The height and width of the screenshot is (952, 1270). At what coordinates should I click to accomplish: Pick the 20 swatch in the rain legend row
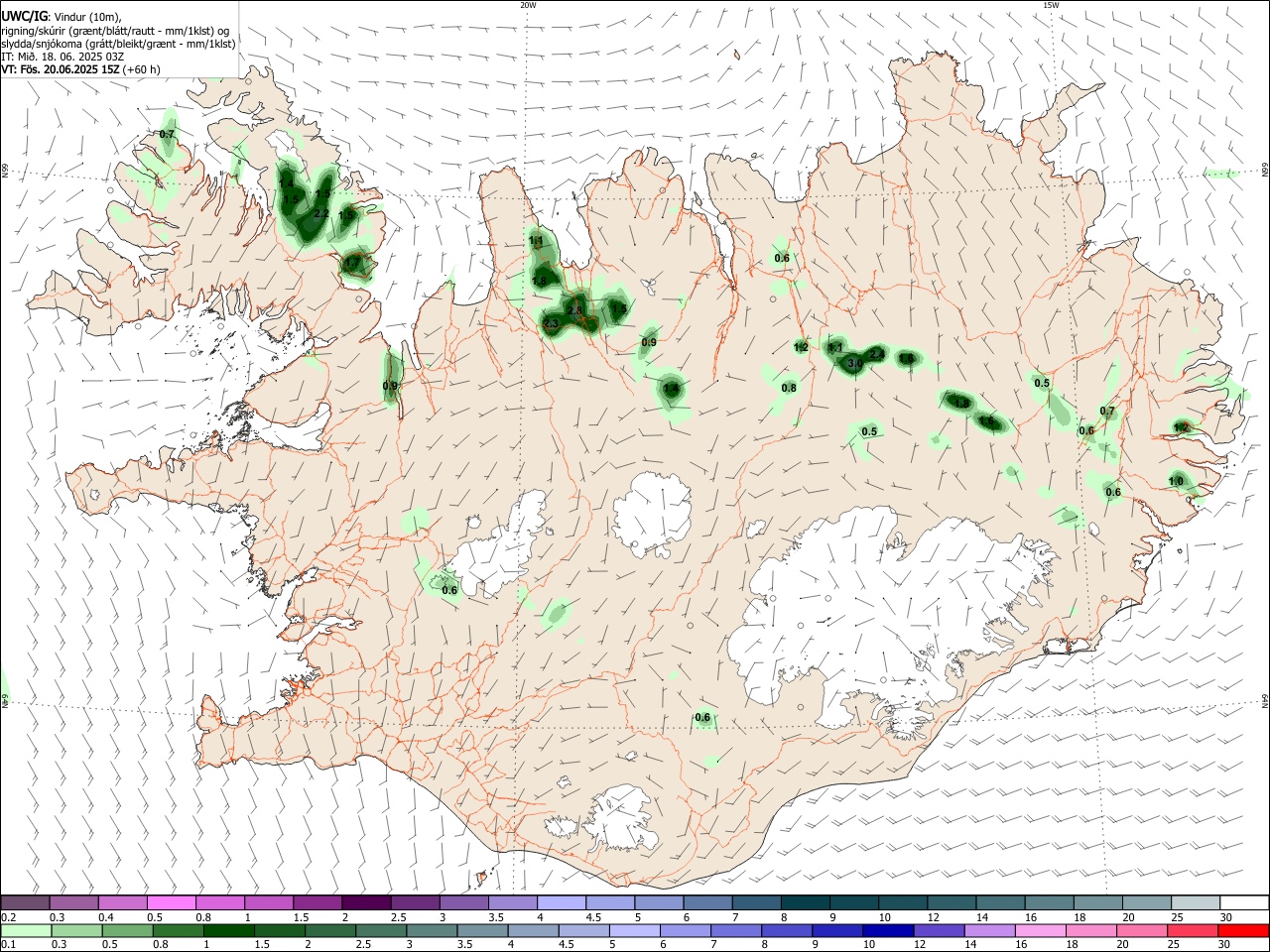tap(1142, 930)
